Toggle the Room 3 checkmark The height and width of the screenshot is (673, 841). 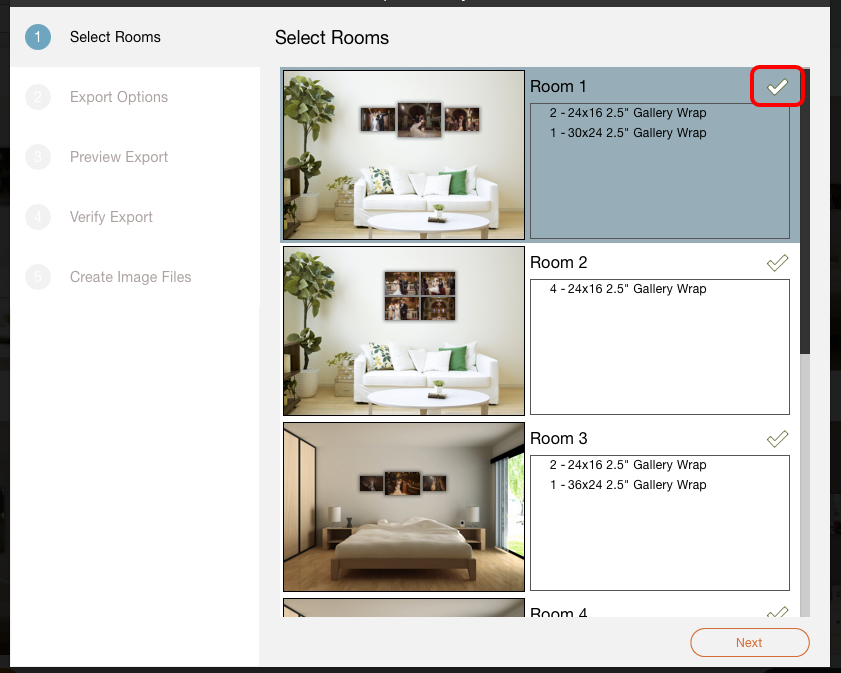pyautogui.click(x=777, y=438)
